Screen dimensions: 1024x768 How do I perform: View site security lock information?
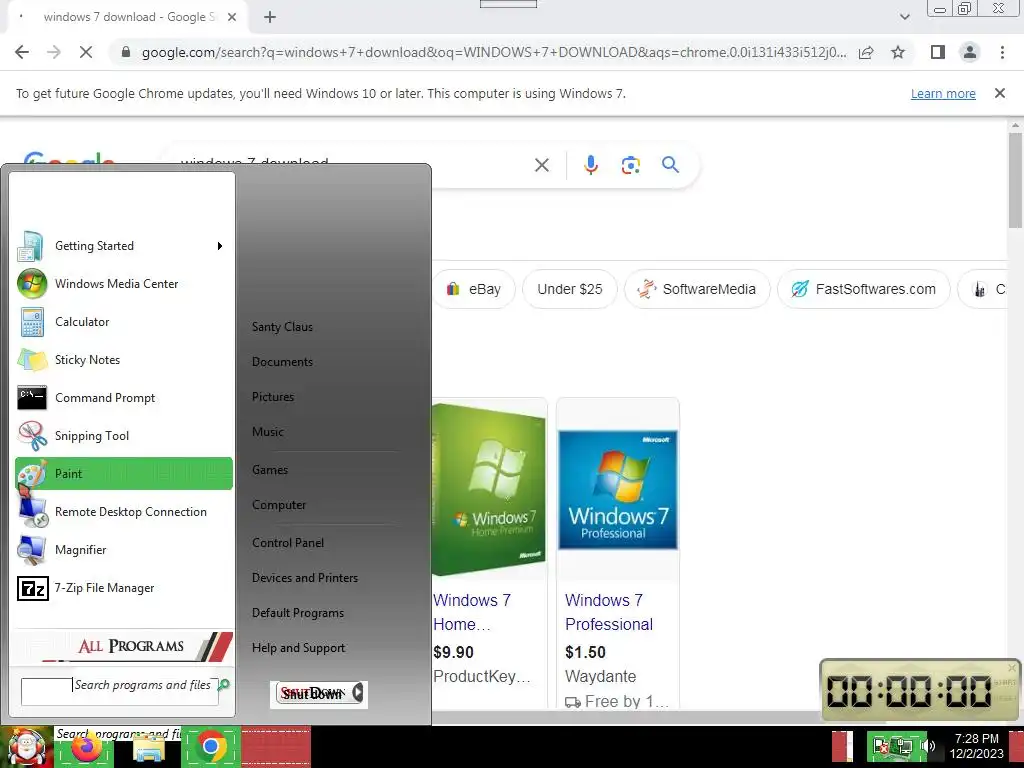(x=126, y=52)
